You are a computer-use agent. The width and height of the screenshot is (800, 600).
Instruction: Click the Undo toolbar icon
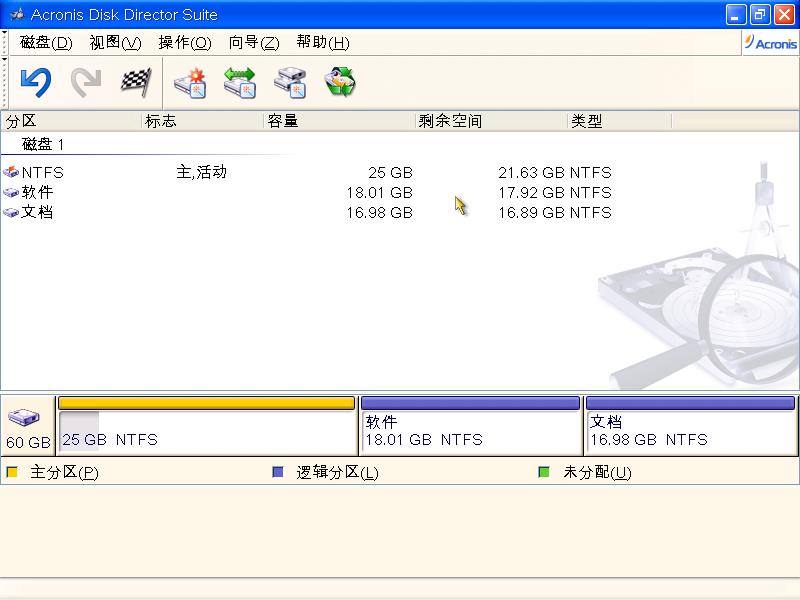[36, 82]
